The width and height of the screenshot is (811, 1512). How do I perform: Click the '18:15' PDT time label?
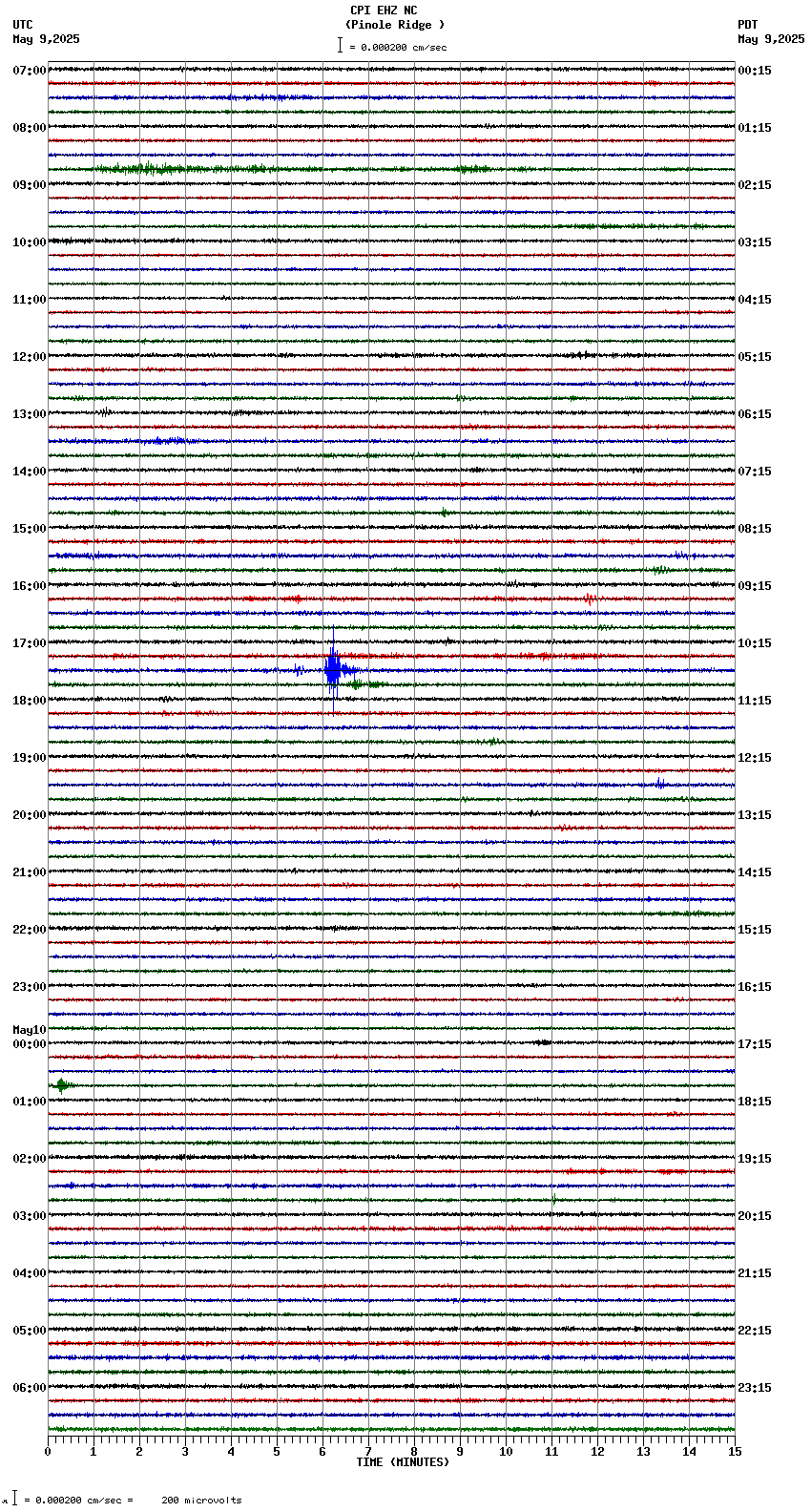click(755, 1102)
